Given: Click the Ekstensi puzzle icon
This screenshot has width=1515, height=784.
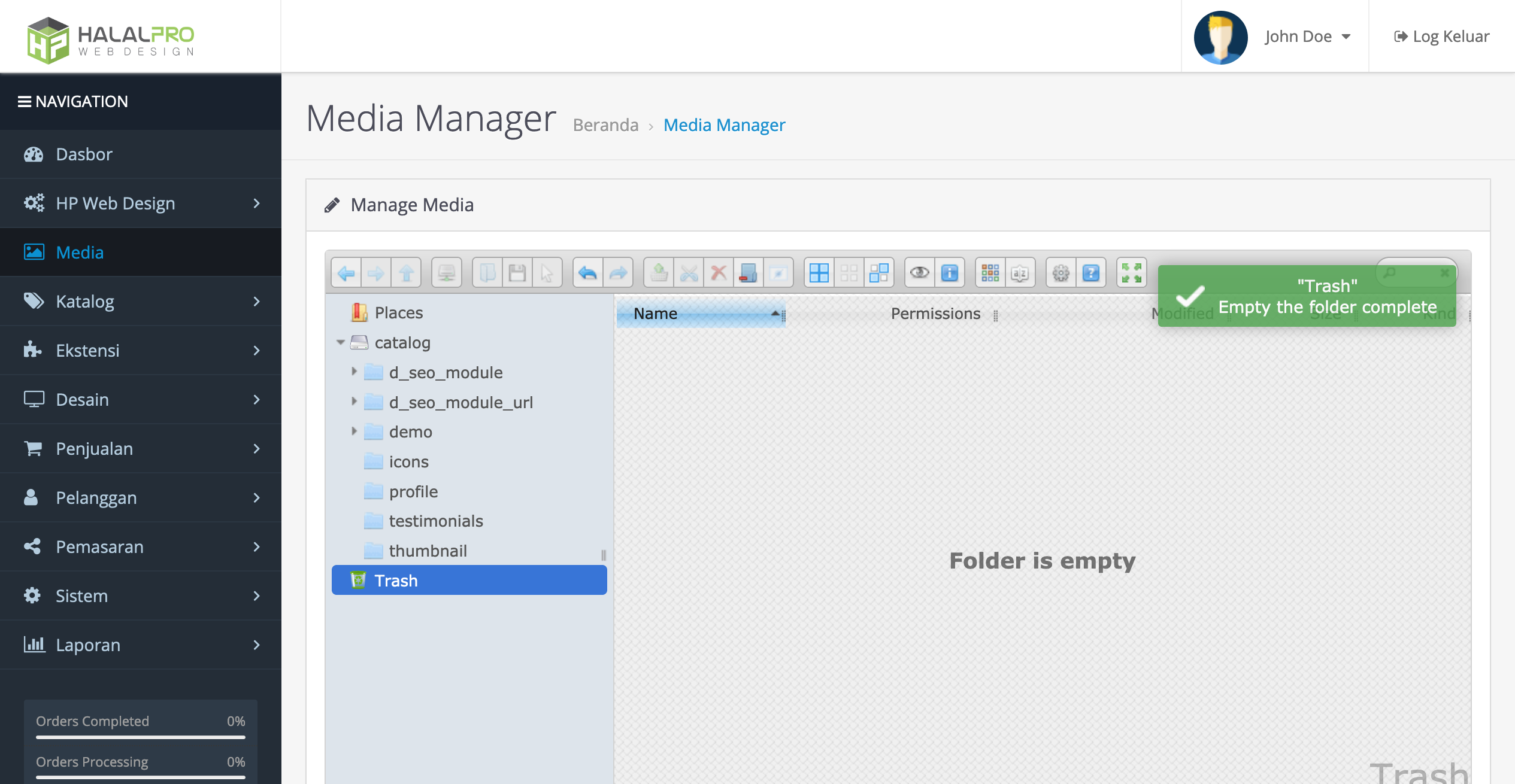Looking at the screenshot, I should coord(32,350).
